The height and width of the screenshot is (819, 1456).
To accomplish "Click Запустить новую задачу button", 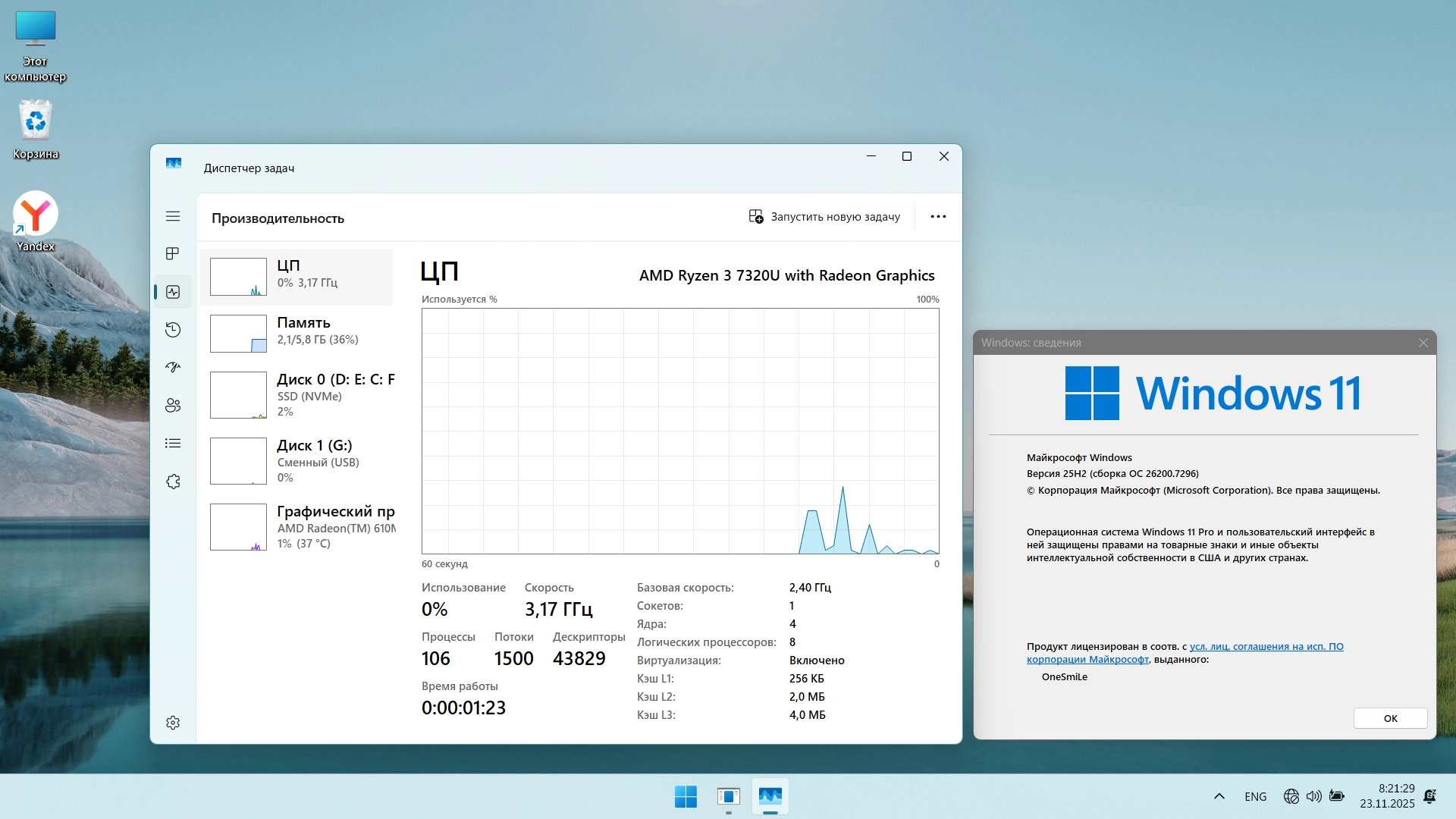I will click(824, 217).
